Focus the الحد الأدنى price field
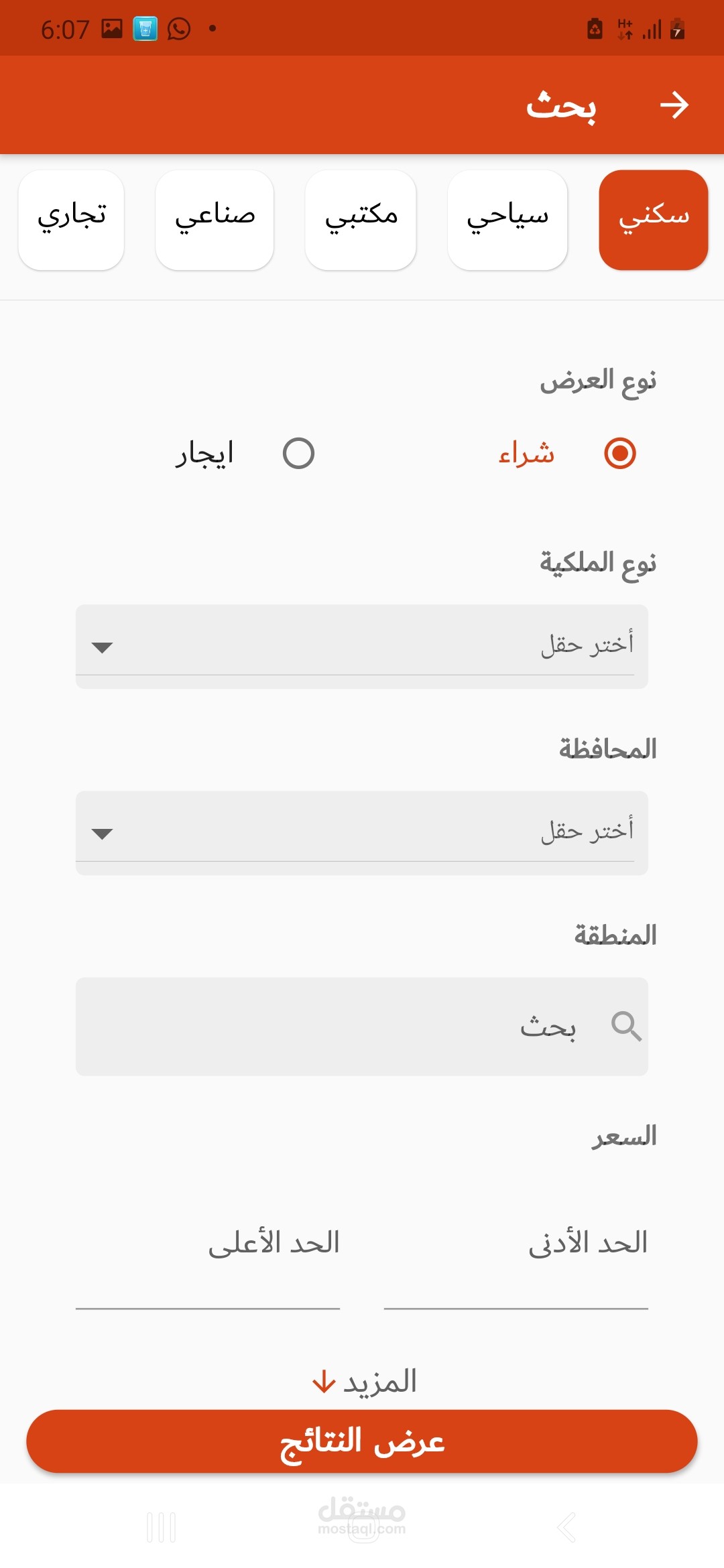The height and width of the screenshot is (1568, 724). coord(516,1273)
